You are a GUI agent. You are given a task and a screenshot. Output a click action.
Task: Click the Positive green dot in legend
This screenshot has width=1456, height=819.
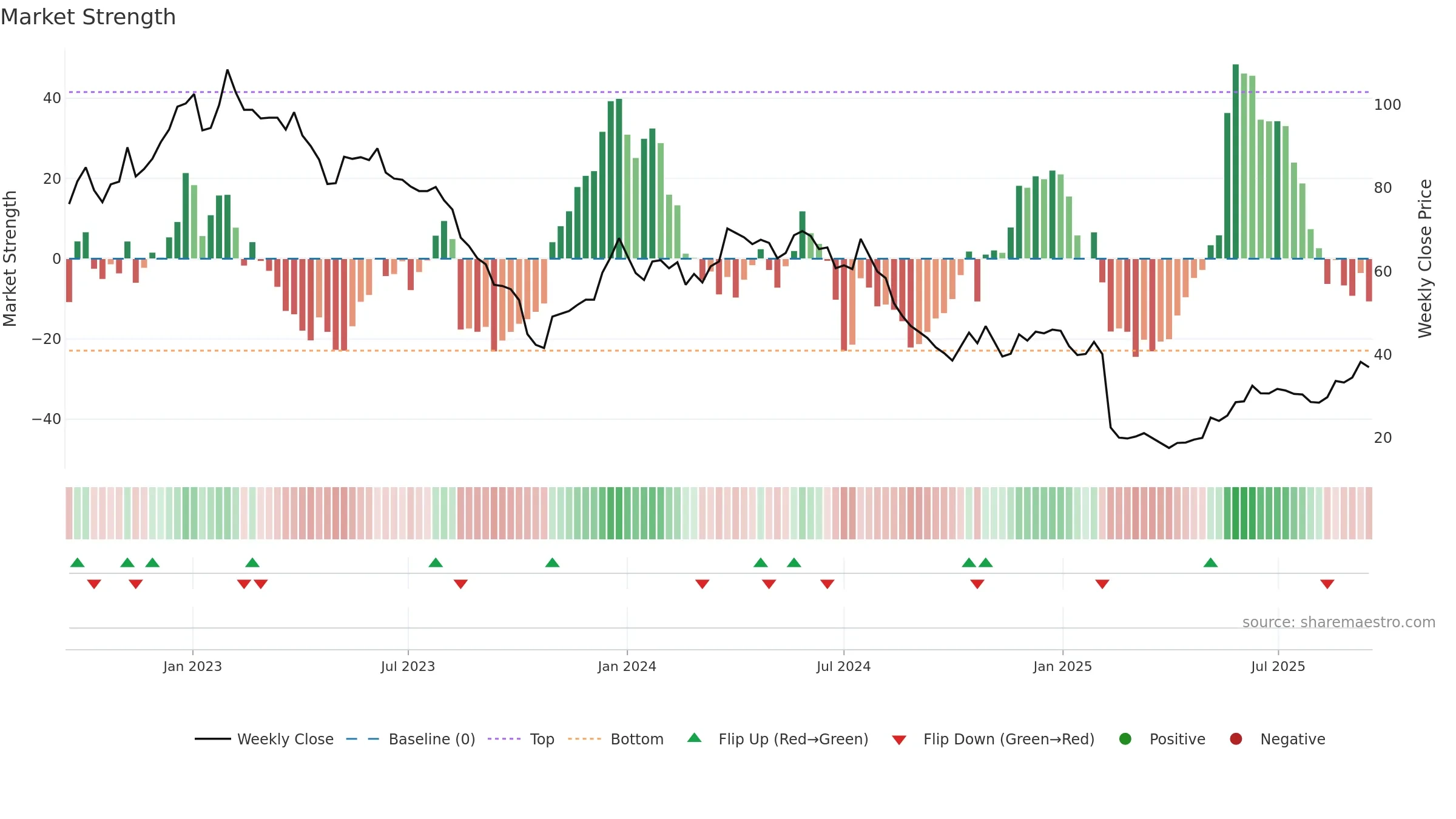[x=1125, y=739]
